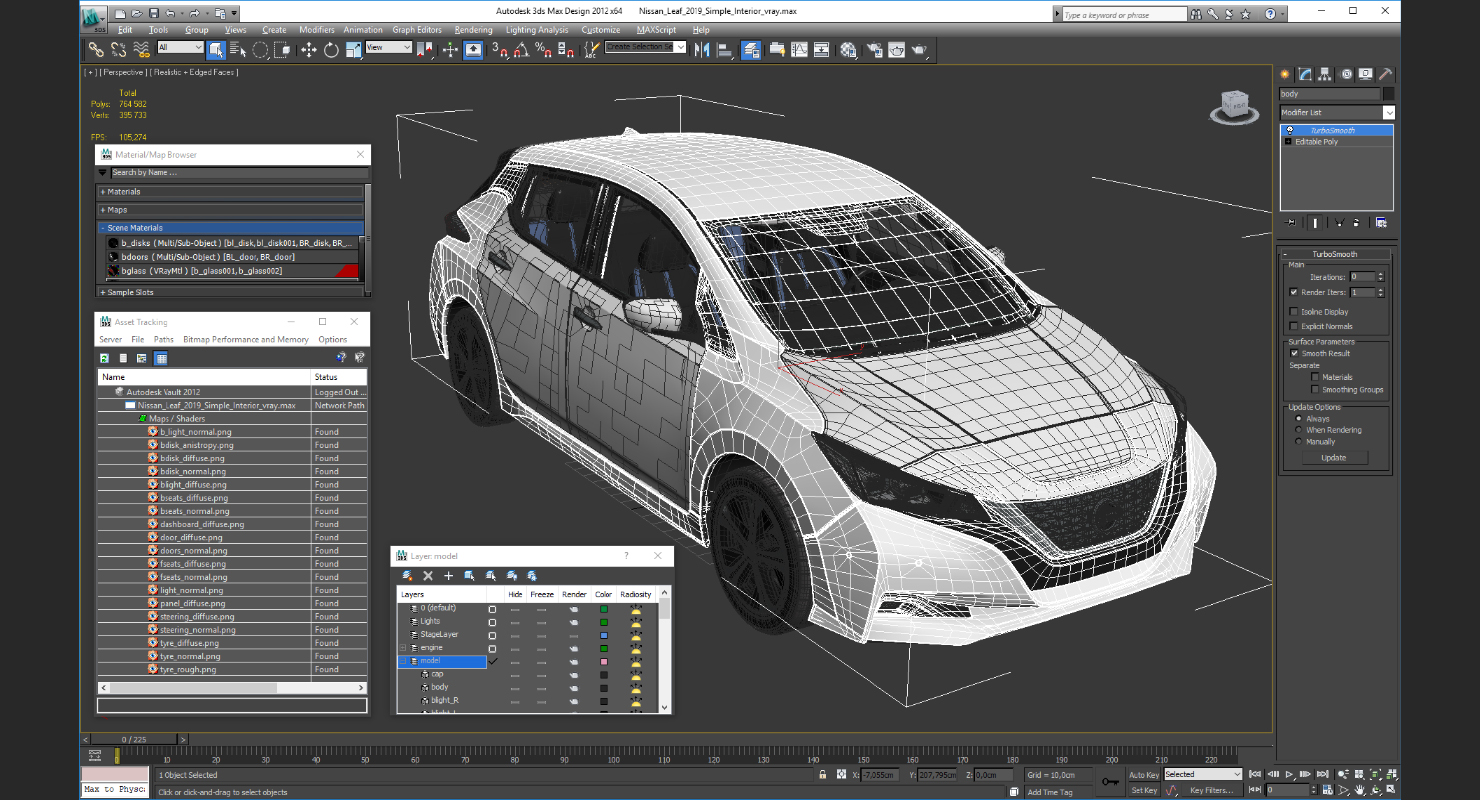Open the Graph Editors menu
1480x800 pixels.
click(417, 30)
